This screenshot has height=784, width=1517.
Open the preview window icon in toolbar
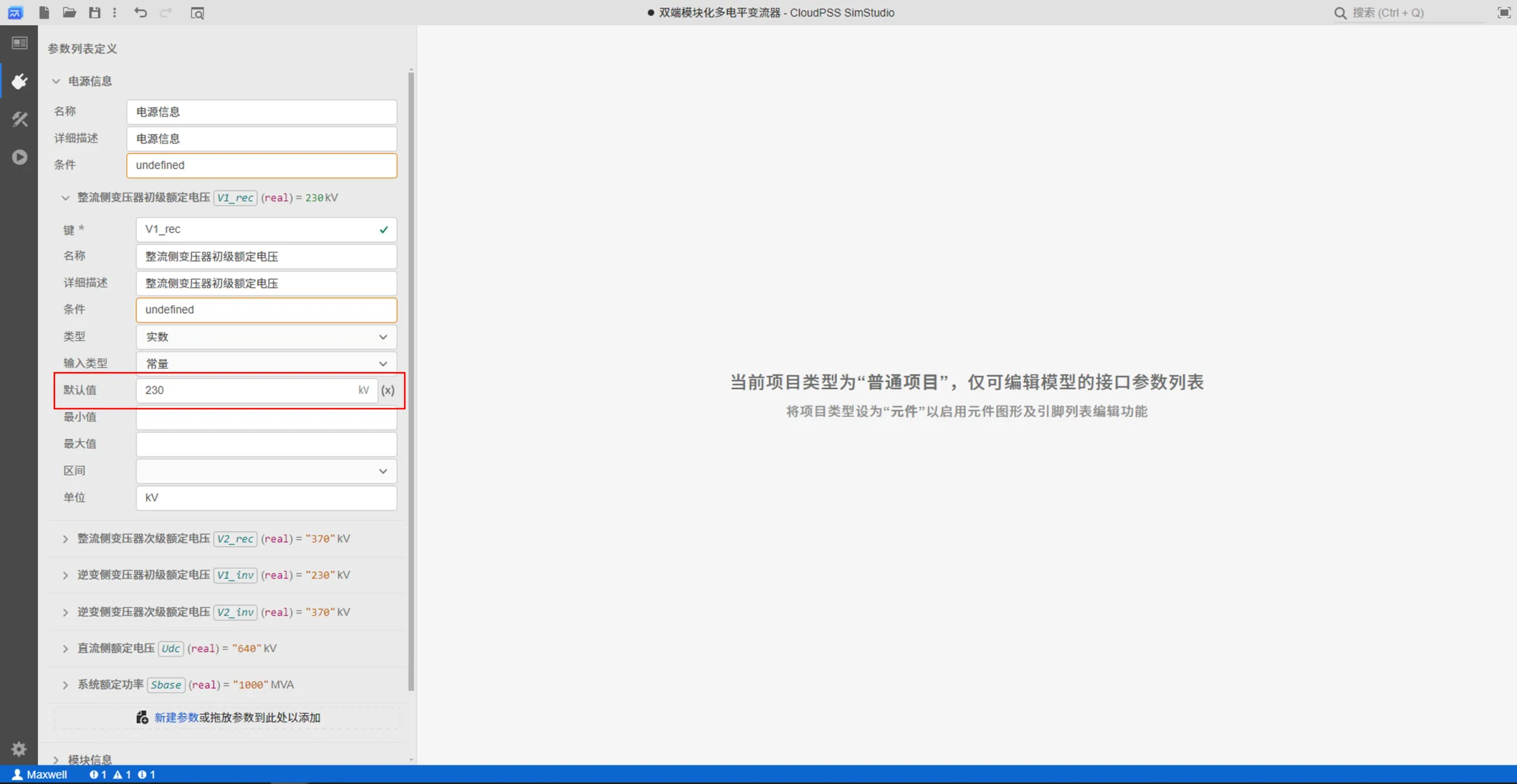pos(197,13)
